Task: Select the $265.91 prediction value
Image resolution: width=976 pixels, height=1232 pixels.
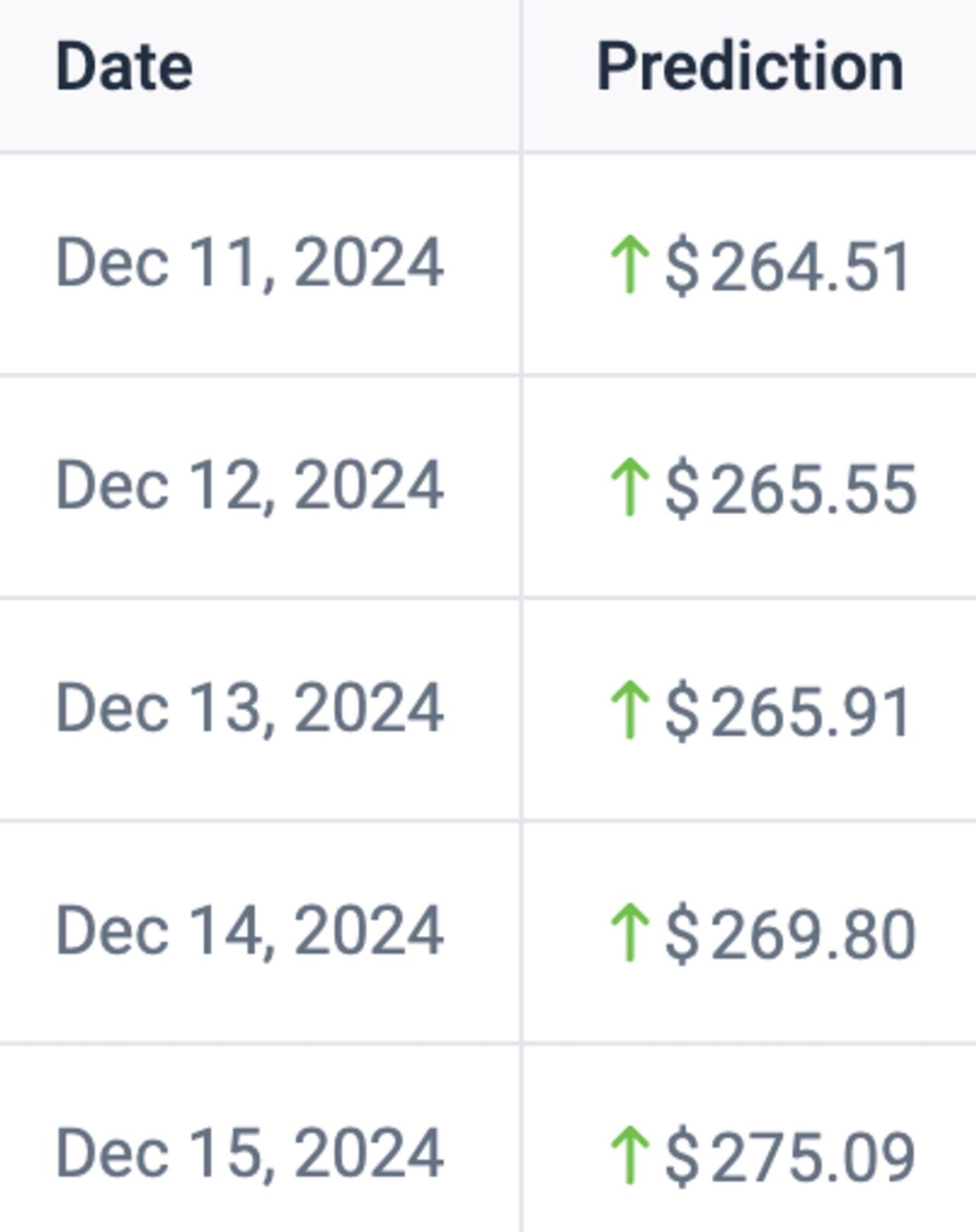Action: click(788, 711)
